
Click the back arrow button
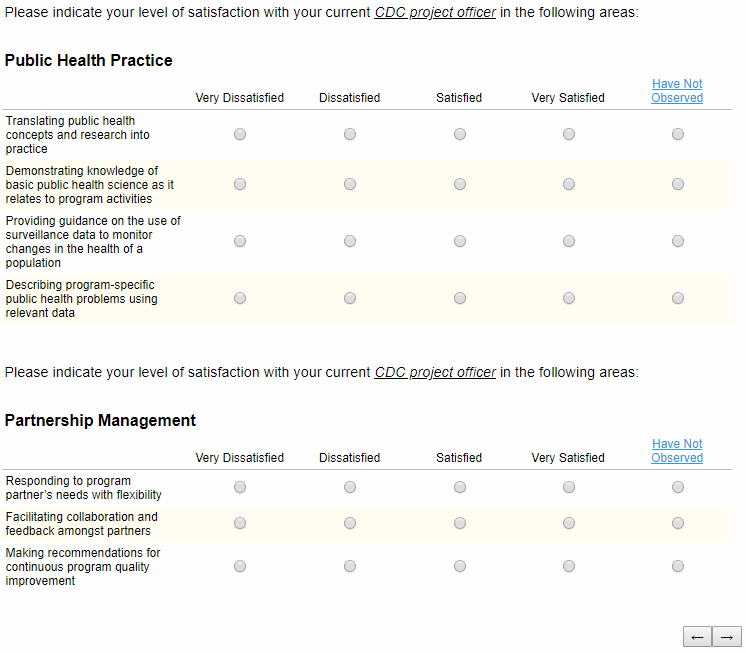(697, 637)
